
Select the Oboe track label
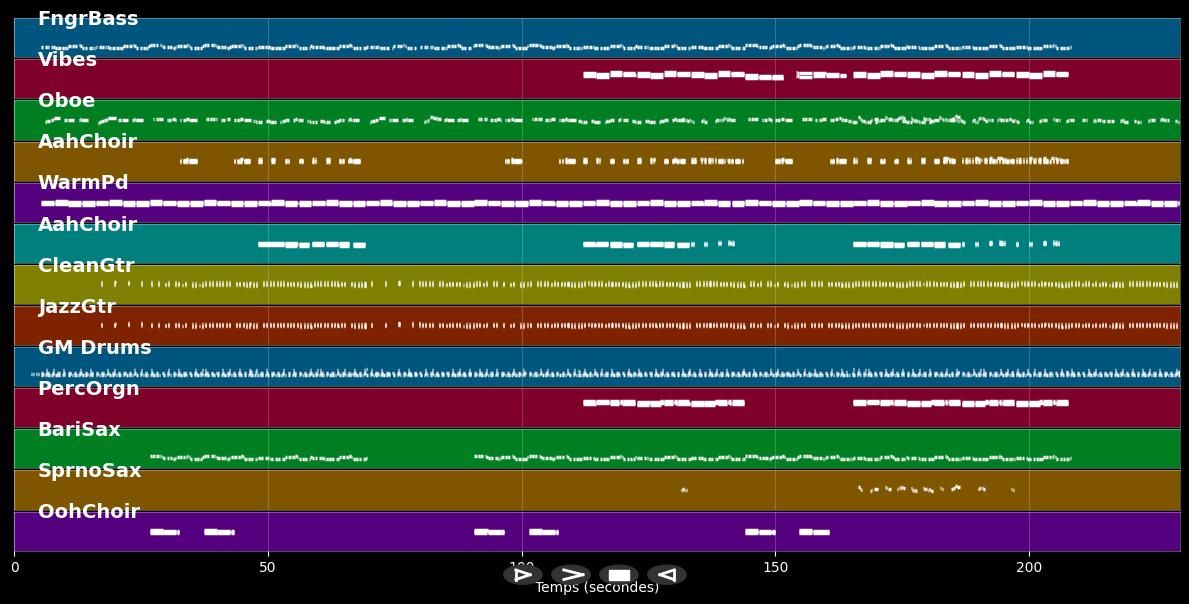pos(65,100)
